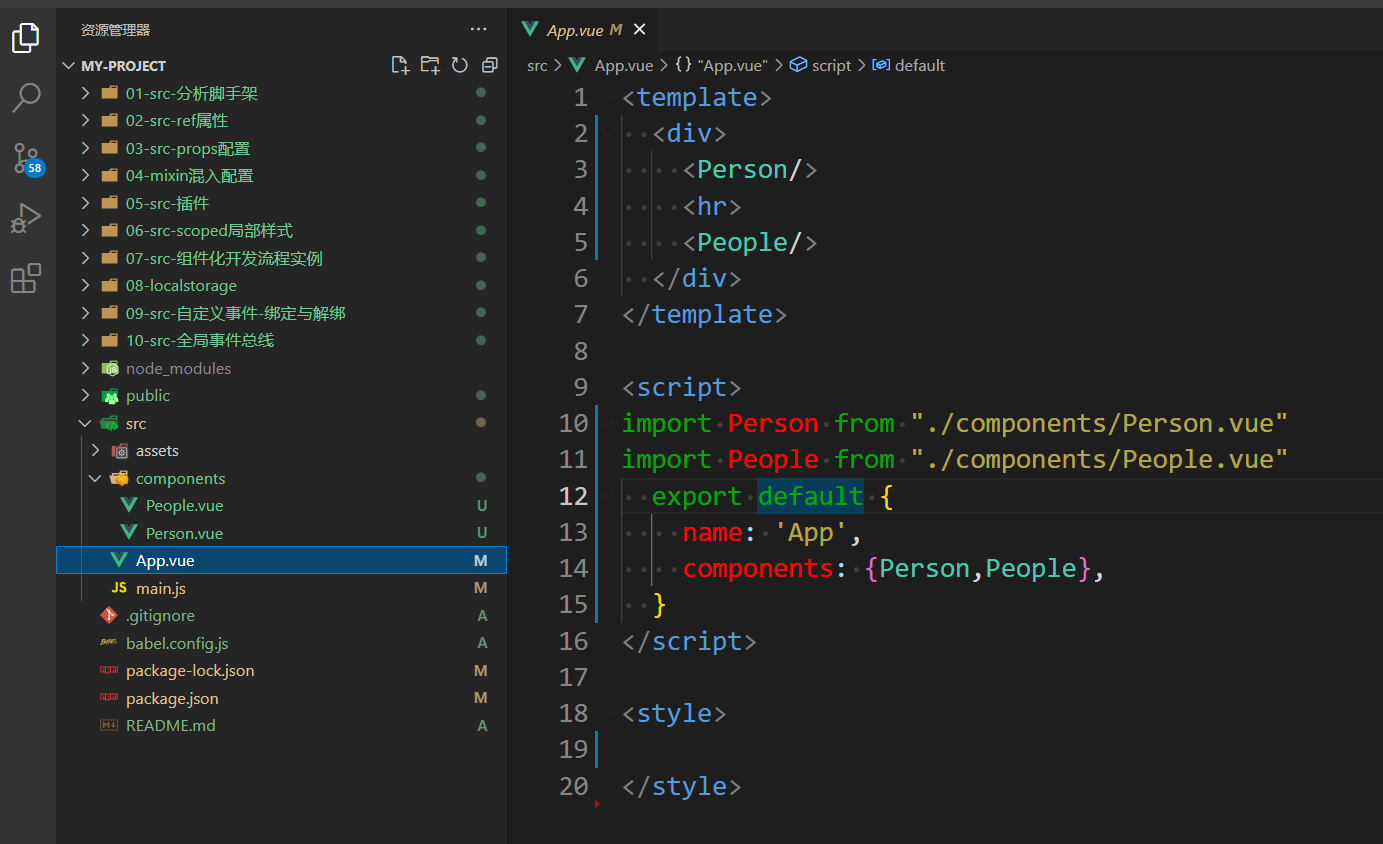The width and height of the screenshot is (1383, 844).
Task: Select App.vue in the file tree
Action: [282, 560]
